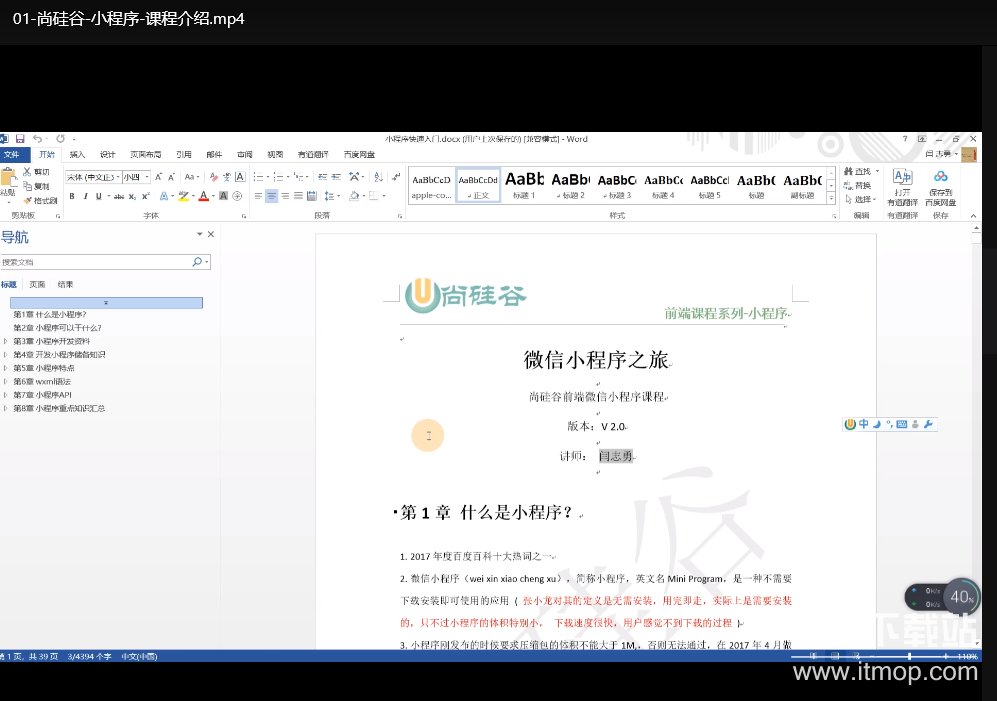Image resolution: width=997 pixels, height=701 pixels.
Task: Expand 第7章 小程序API heading
Action: coord(6,395)
